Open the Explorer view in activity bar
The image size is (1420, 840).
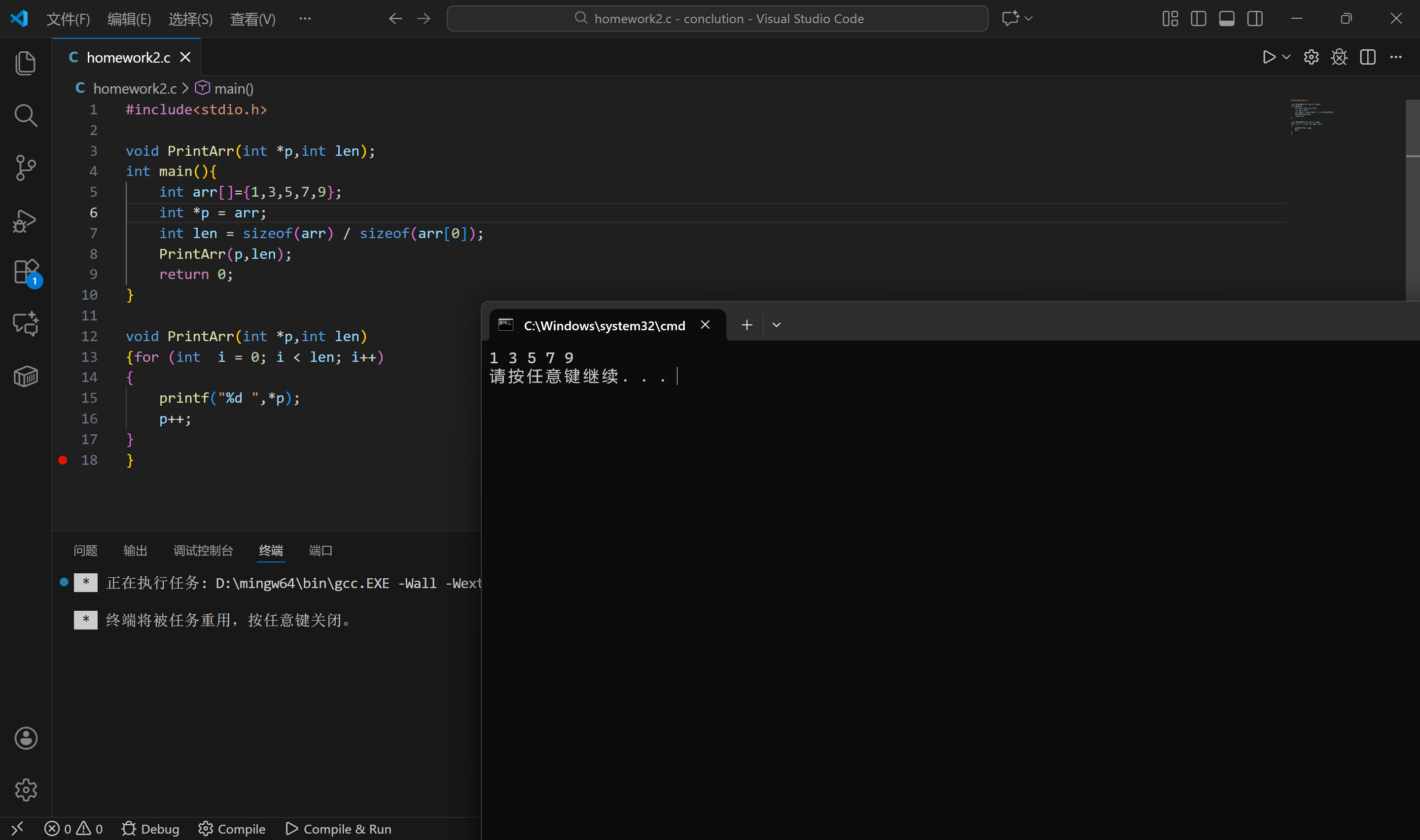coord(26,63)
